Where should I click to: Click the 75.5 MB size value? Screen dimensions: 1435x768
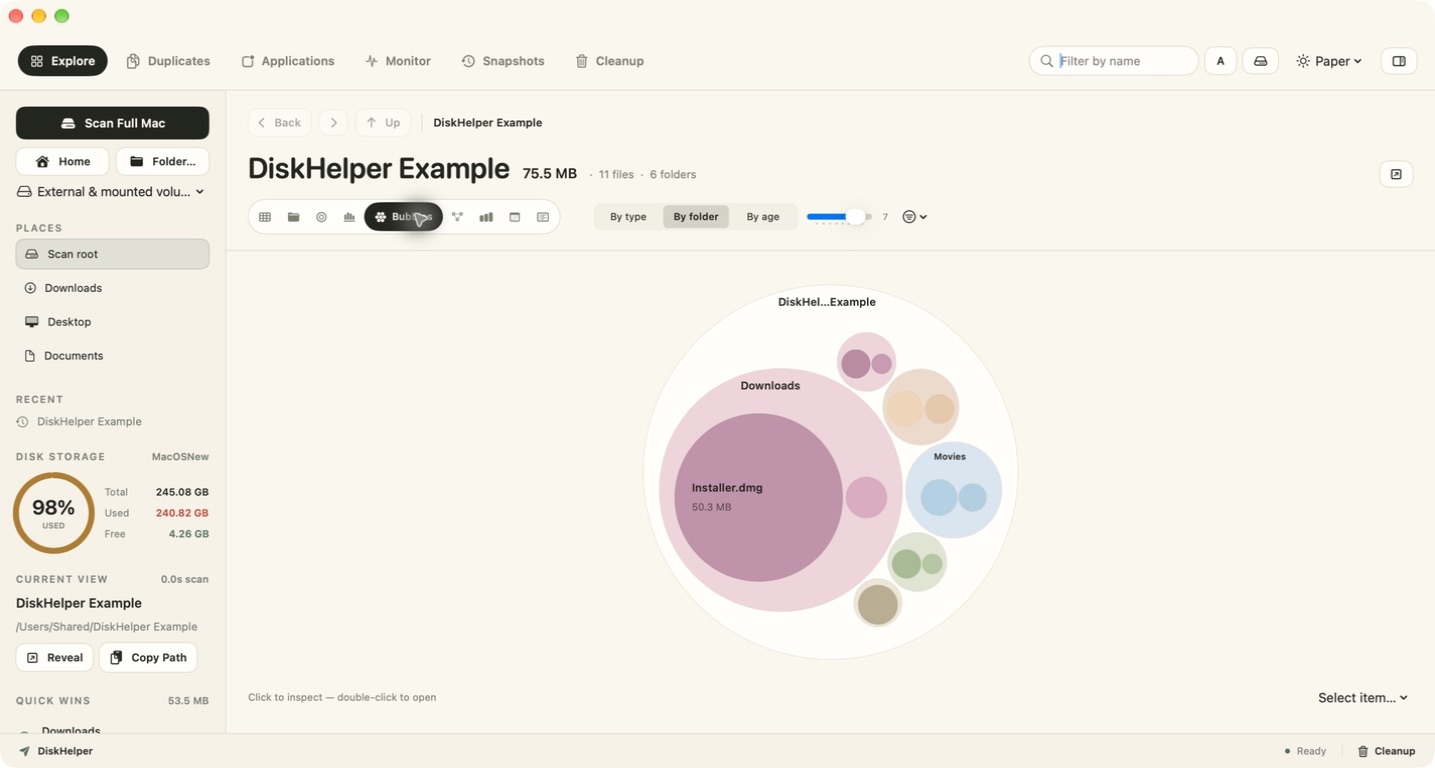click(550, 174)
